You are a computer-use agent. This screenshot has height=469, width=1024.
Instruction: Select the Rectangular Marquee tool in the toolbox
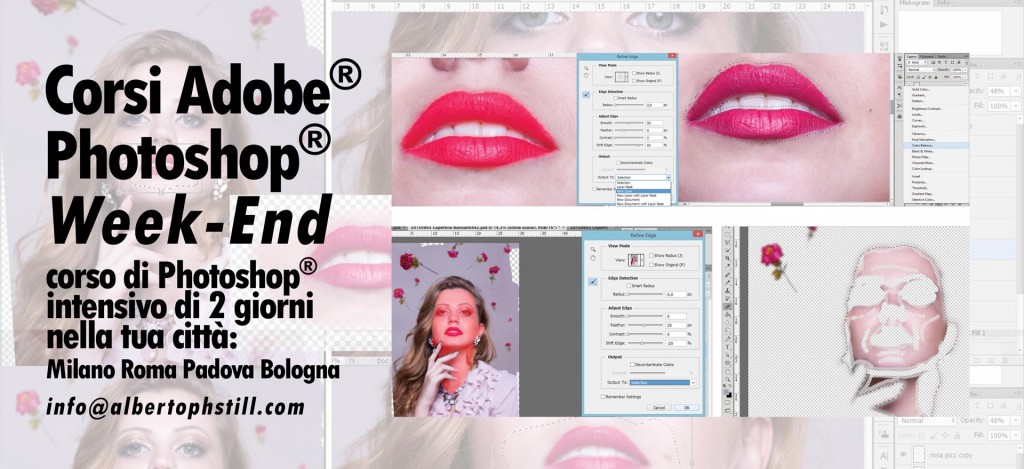[728, 234]
